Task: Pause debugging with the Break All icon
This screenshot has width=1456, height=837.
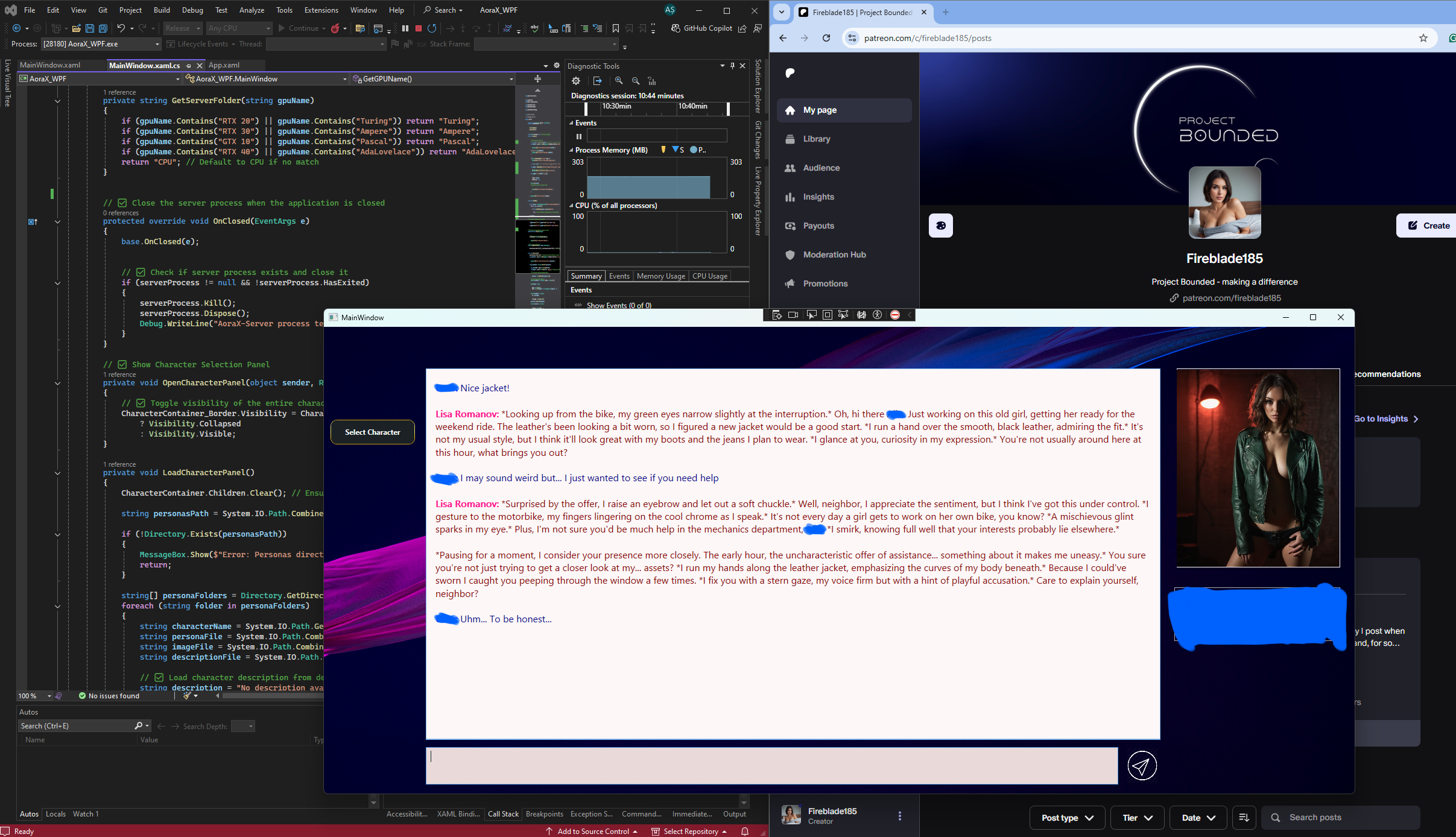Action: coord(405,28)
